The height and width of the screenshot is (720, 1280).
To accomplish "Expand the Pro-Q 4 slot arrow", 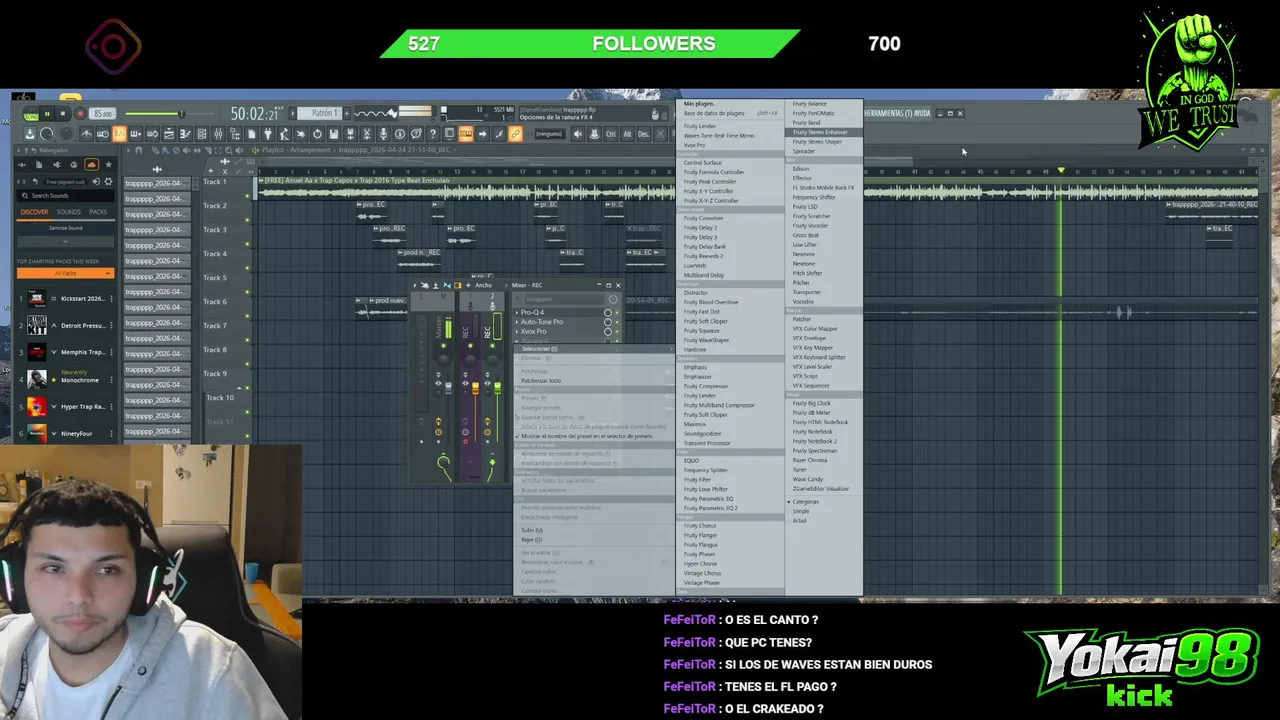I will pos(517,312).
